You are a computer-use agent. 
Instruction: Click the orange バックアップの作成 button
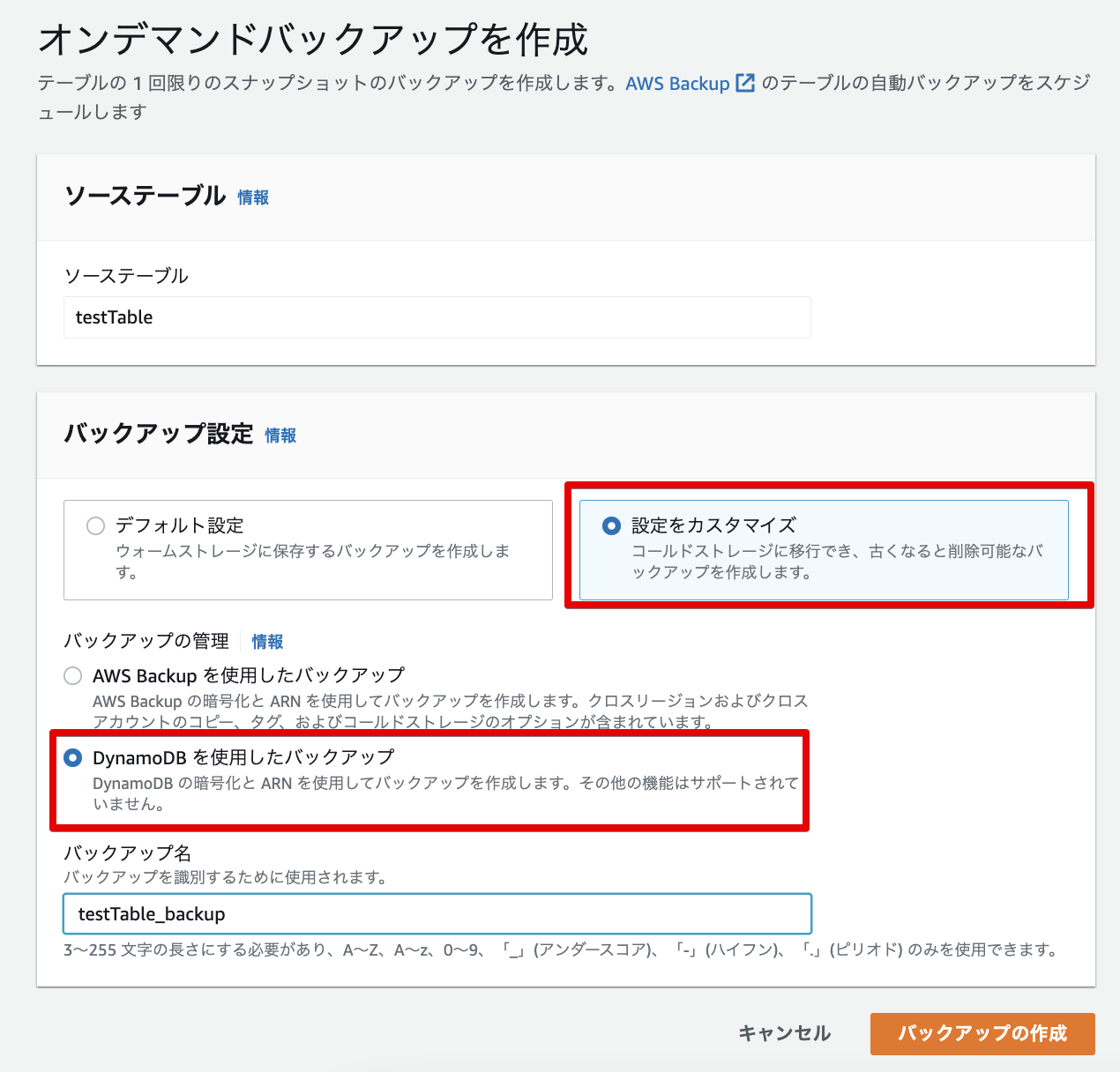982,1033
